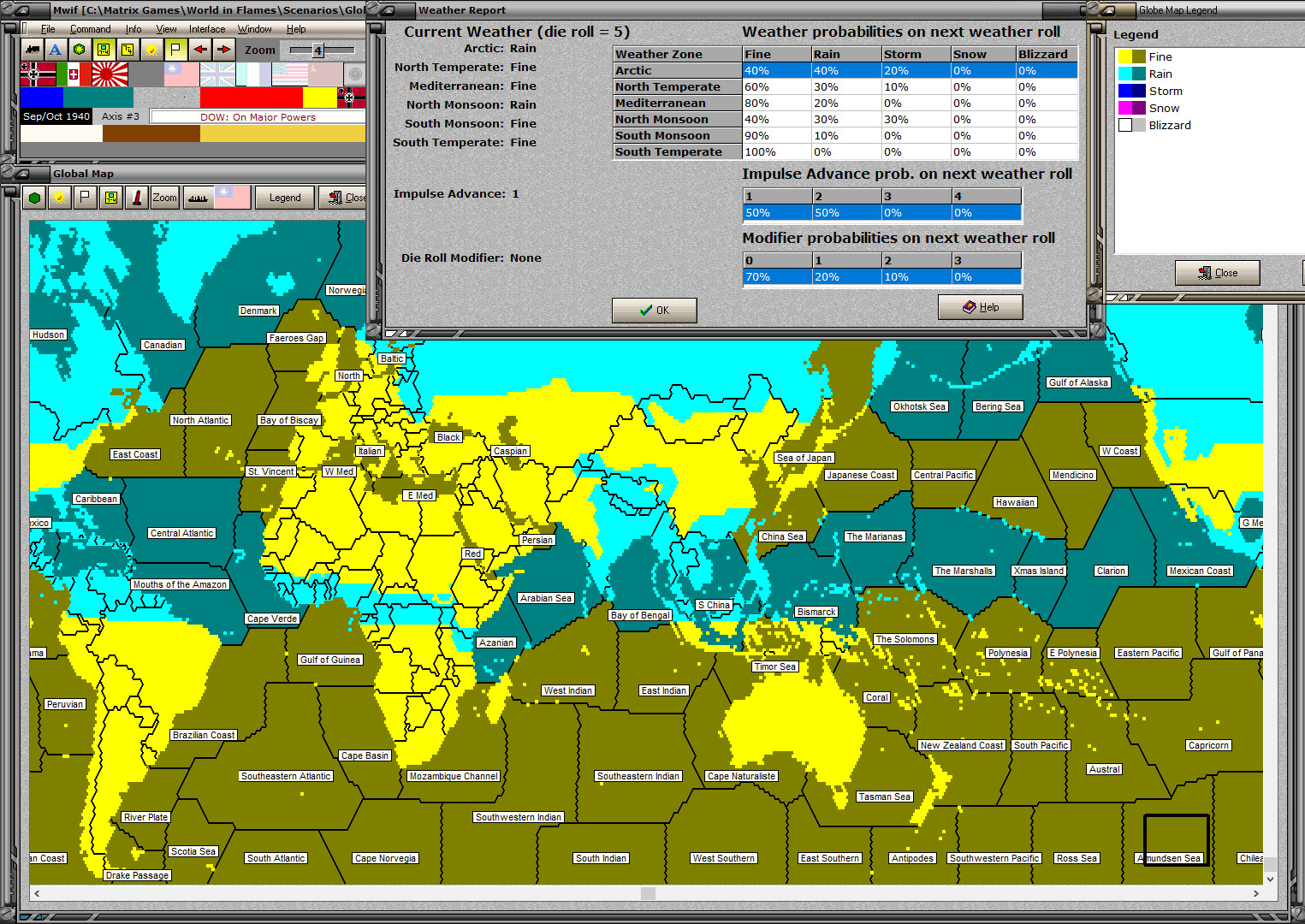Toggle the highlighted white flag button in main toolbar
Screen dimensions: 1305x924
[175, 50]
